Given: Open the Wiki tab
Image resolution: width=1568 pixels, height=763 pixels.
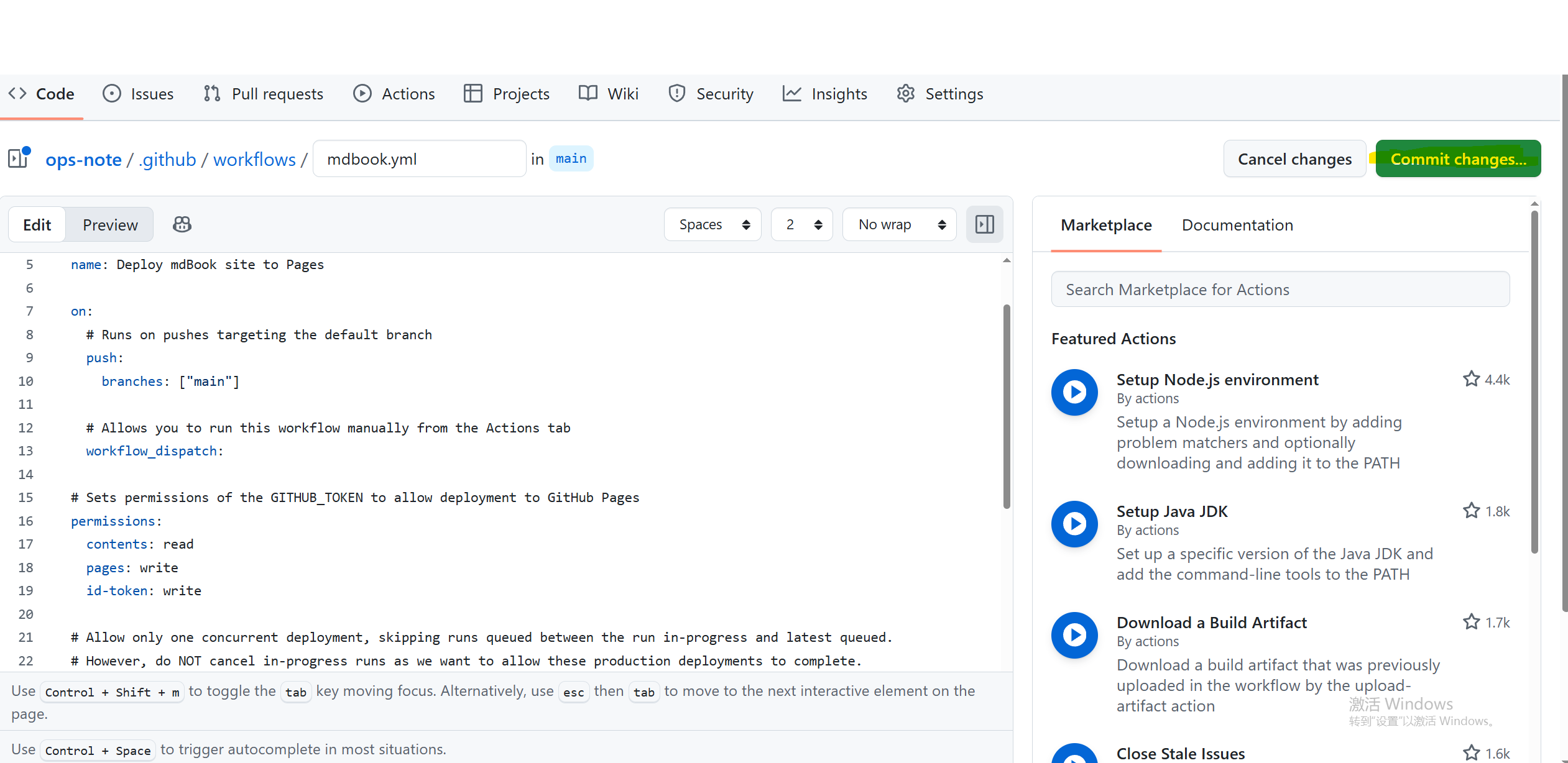Looking at the screenshot, I should [609, 94].
